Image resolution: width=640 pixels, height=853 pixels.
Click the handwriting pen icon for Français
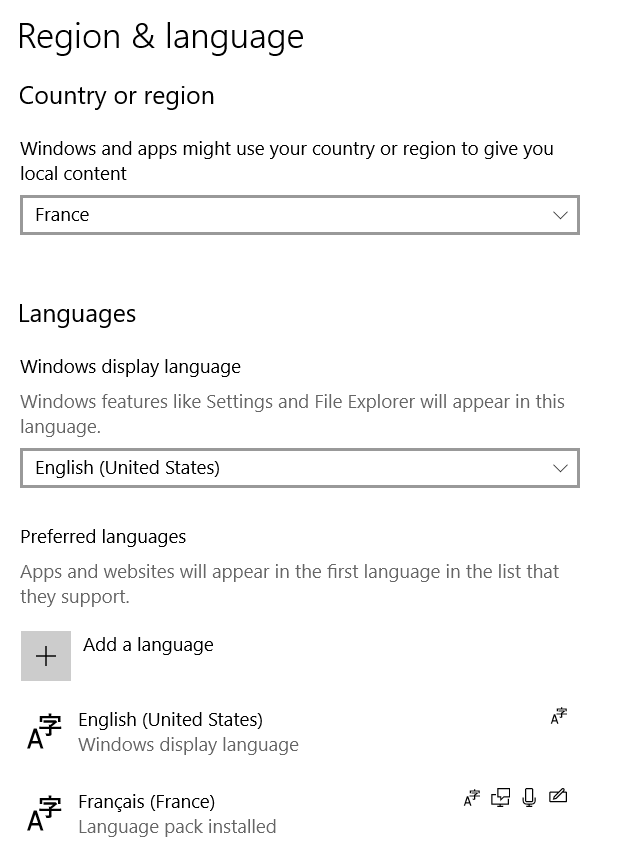pyautogui.click(x=558, y=797)
